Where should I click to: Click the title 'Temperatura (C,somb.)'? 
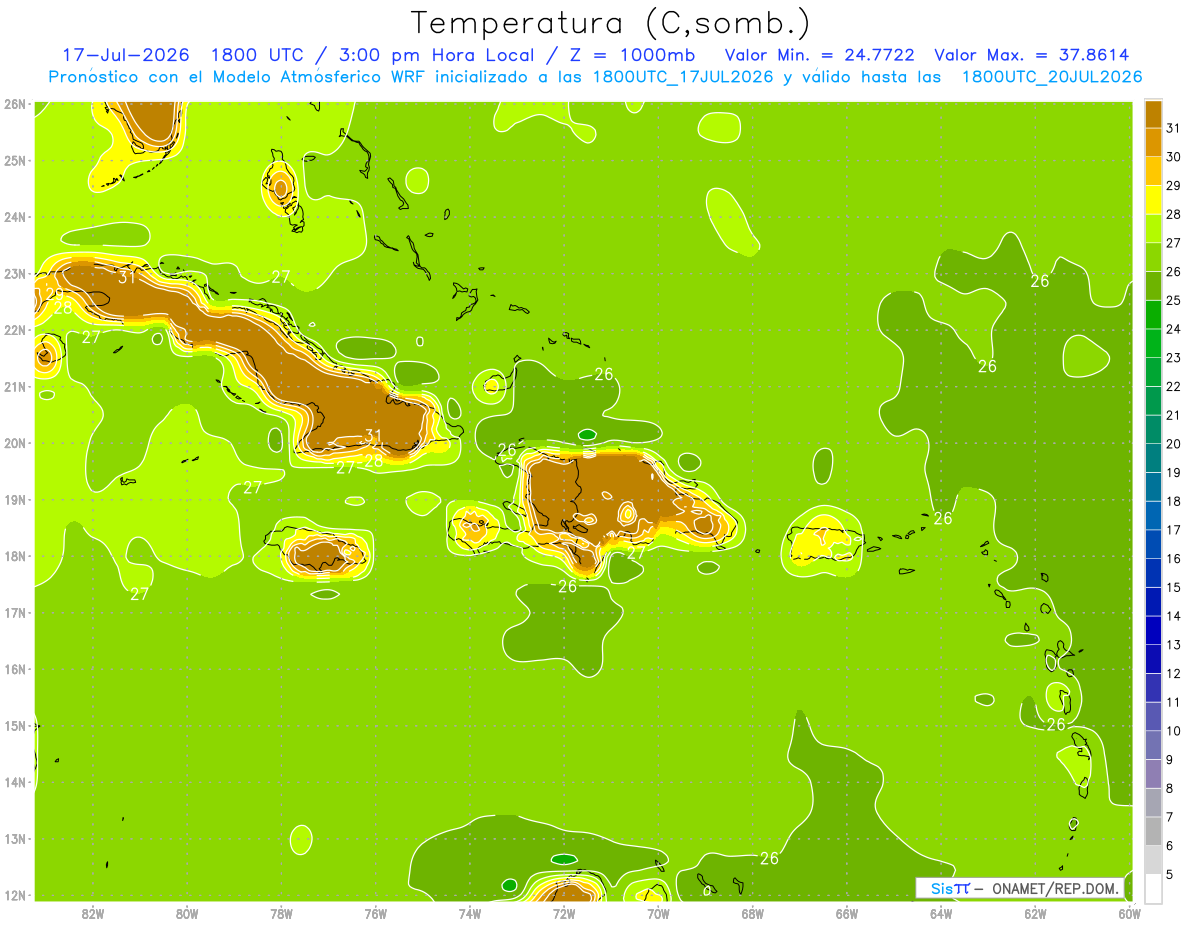tap(609, 24)
